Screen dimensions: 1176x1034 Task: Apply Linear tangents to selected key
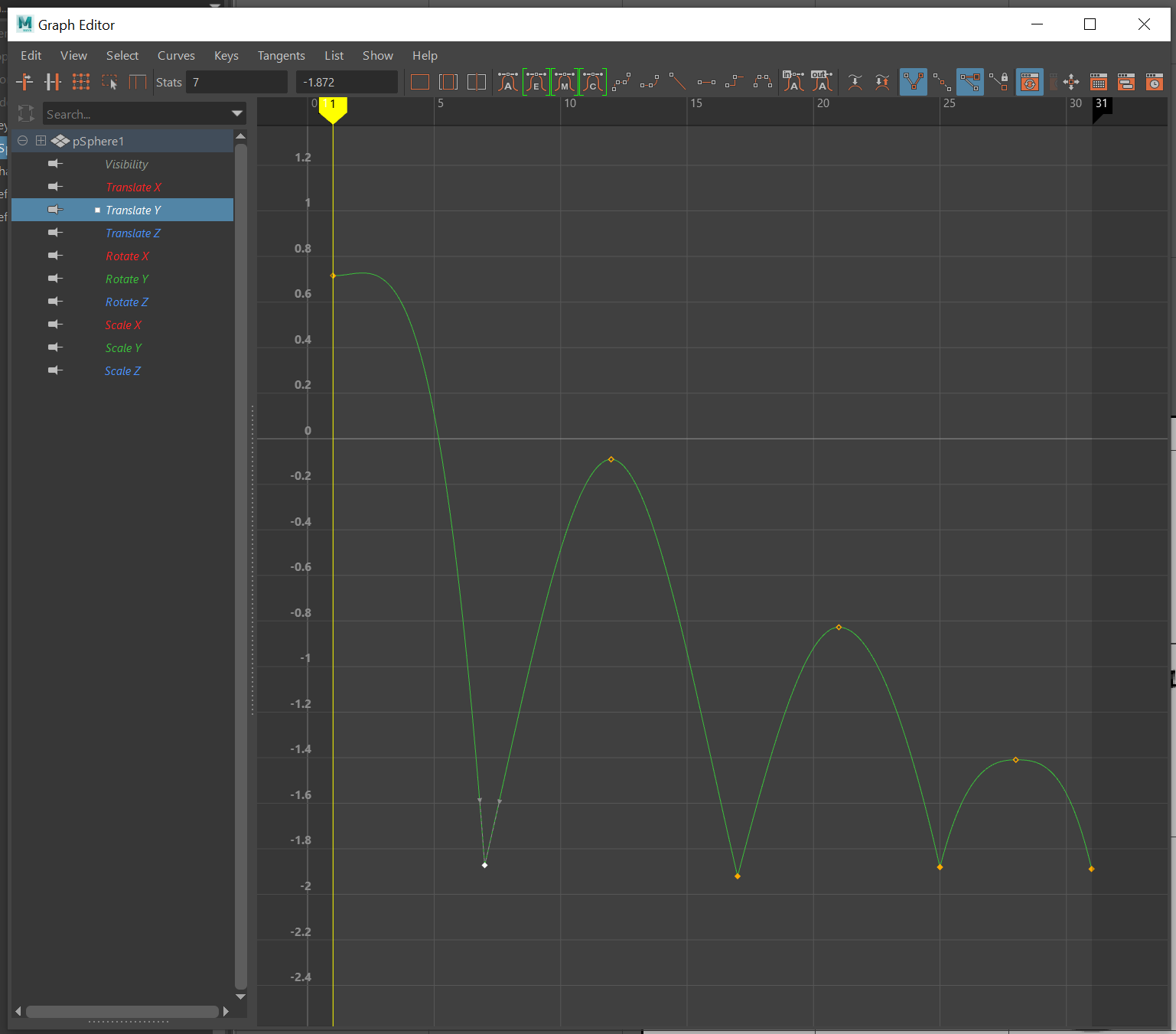point(677,82)
